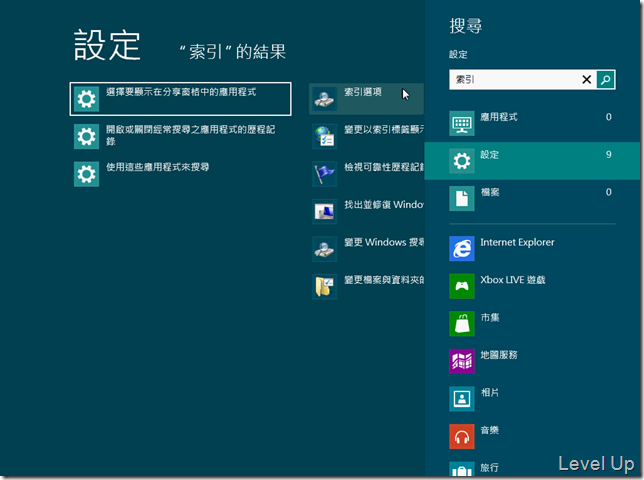Open the 變更檔案與資料夾 result text
The image size is (644, 480).
(x=384, y=280)
